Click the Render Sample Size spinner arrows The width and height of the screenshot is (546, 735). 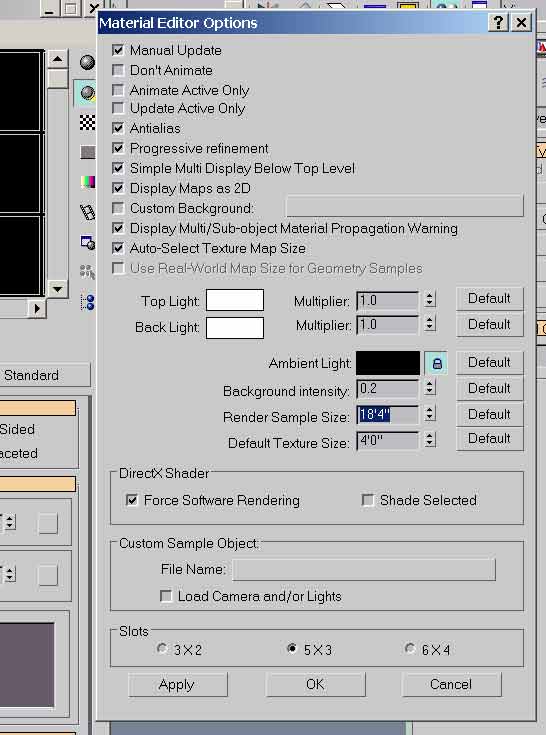point(430,414)
